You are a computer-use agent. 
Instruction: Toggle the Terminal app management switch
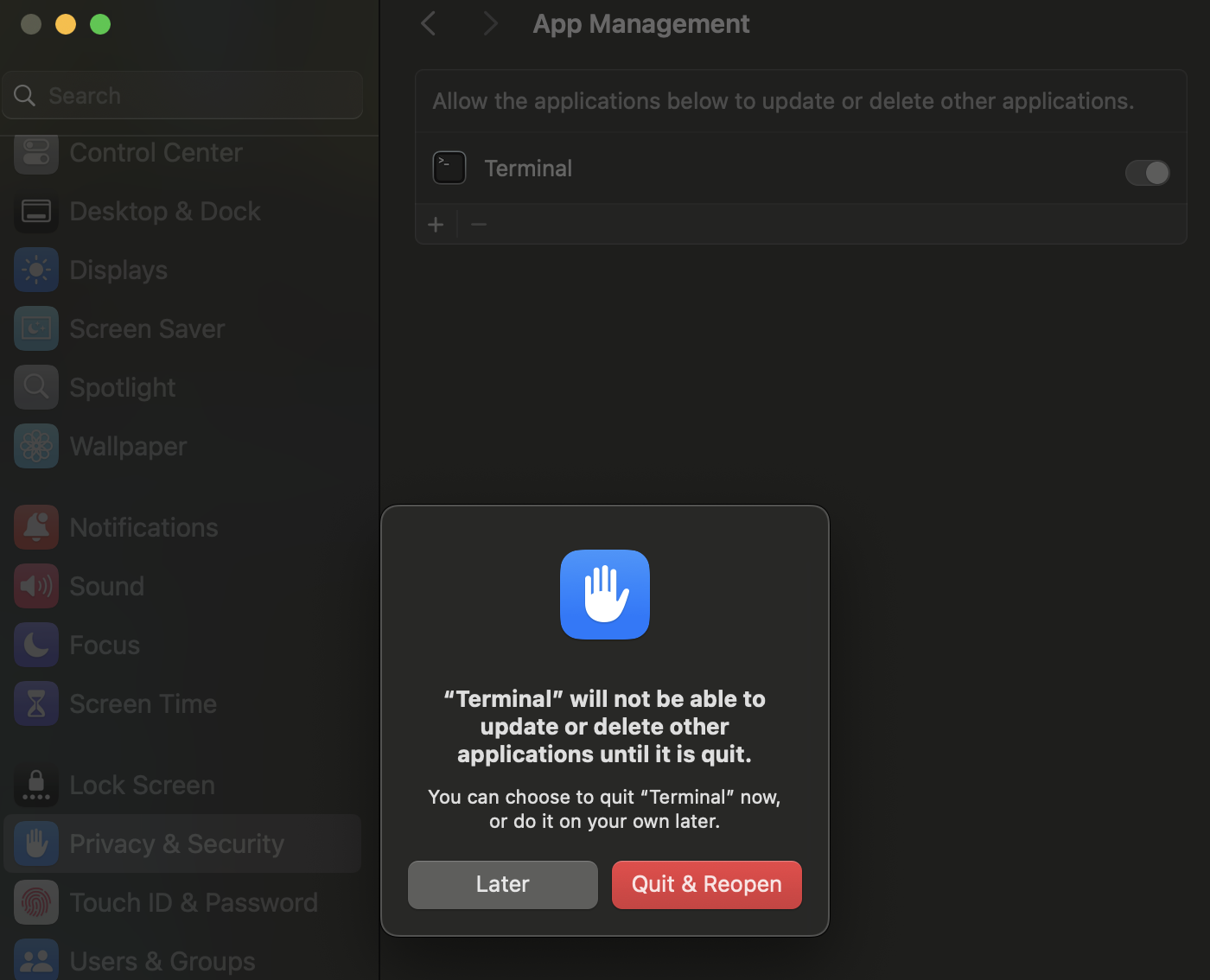1148,173
